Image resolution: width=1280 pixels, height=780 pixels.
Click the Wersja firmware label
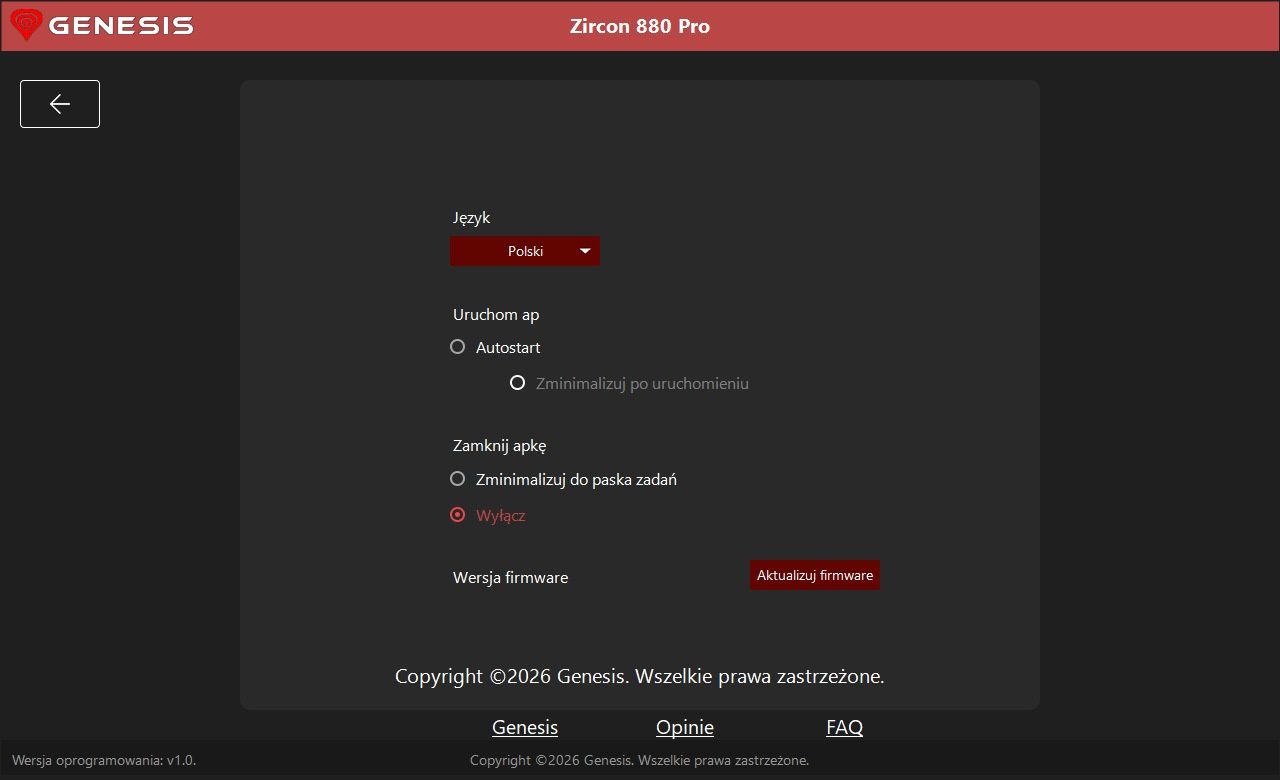pyautogui.click(x=510, y=577)
